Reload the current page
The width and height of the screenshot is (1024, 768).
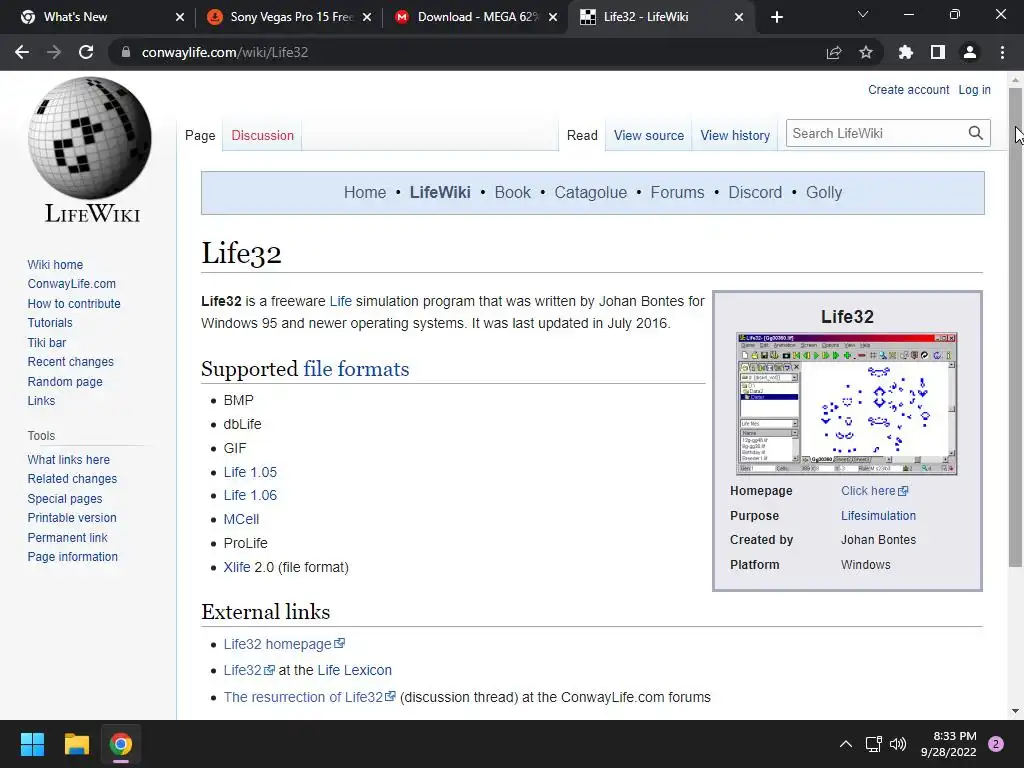[x=86, y=52]
